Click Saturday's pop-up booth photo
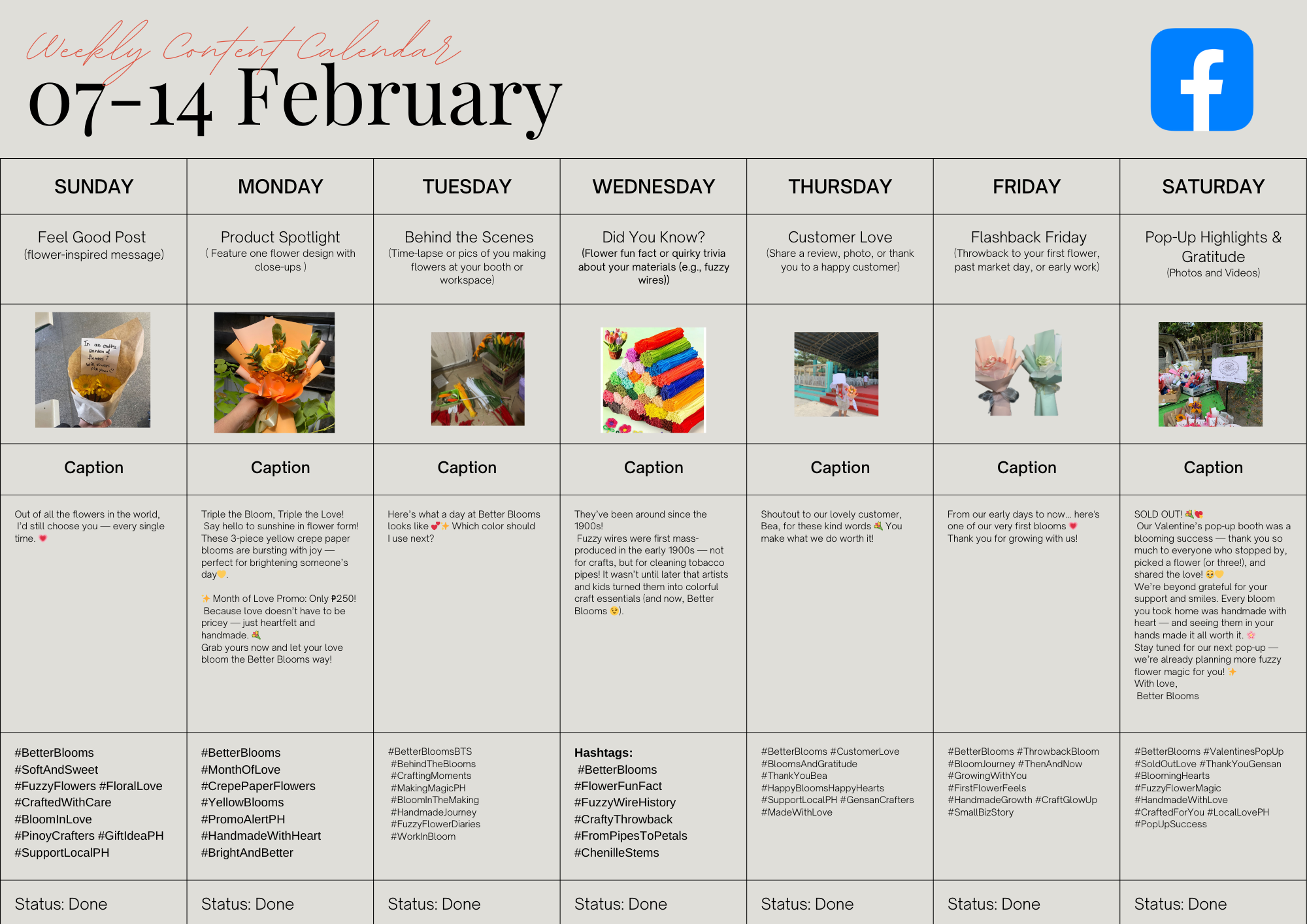The image size is (1307, 924). click(1210, 374)
